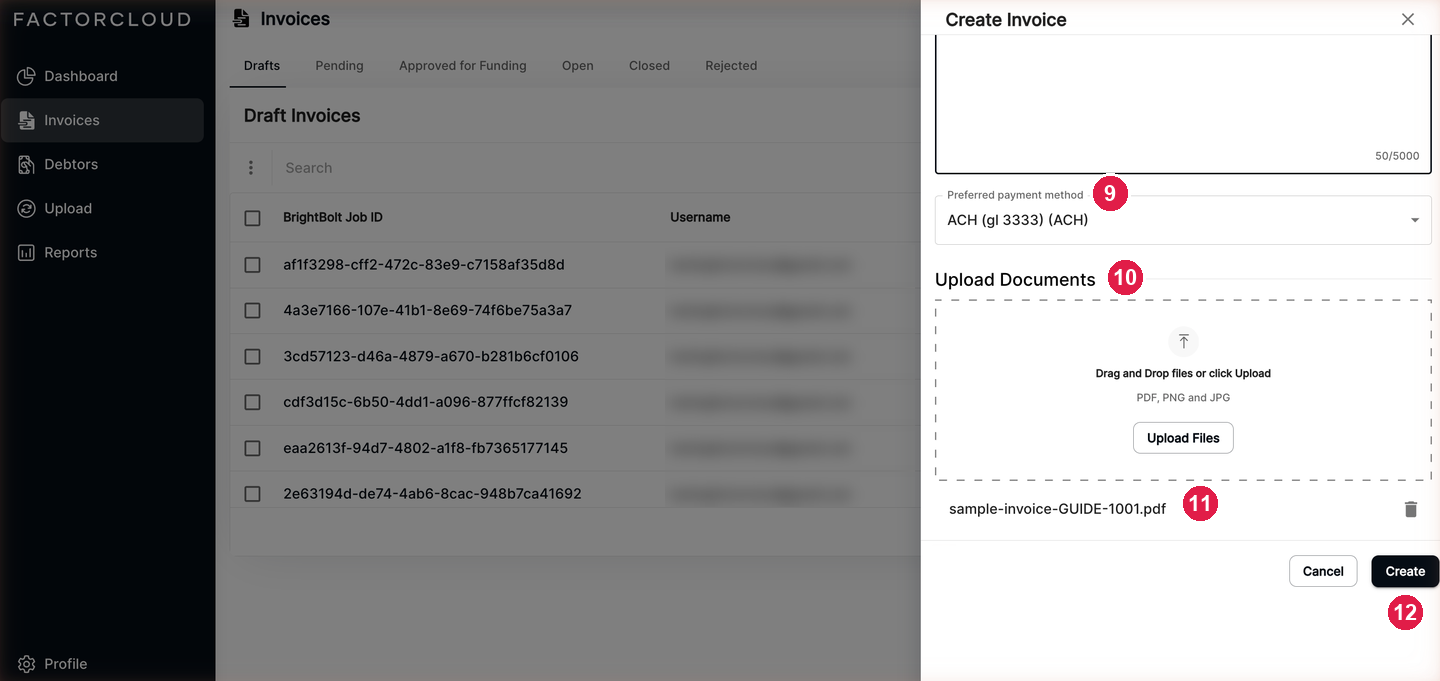Check the row for job af1f3298-cff2-472c-83e9-c7158af35d8d

pos(252,265)
